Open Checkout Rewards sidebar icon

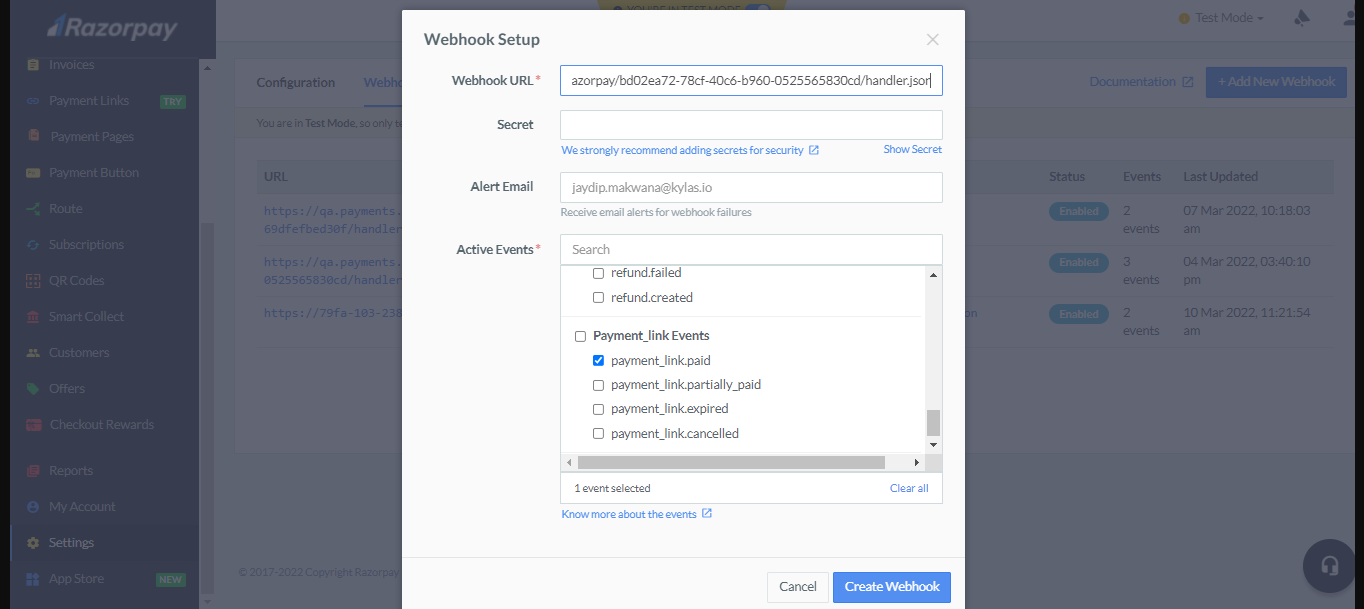33,425
